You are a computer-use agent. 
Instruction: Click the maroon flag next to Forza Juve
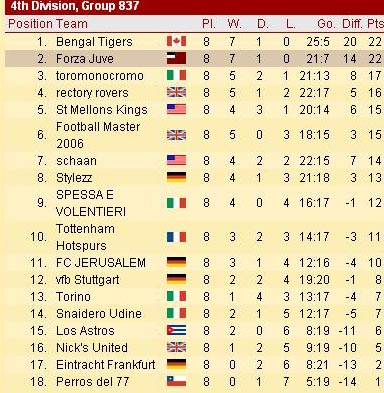tap(176, 58)
